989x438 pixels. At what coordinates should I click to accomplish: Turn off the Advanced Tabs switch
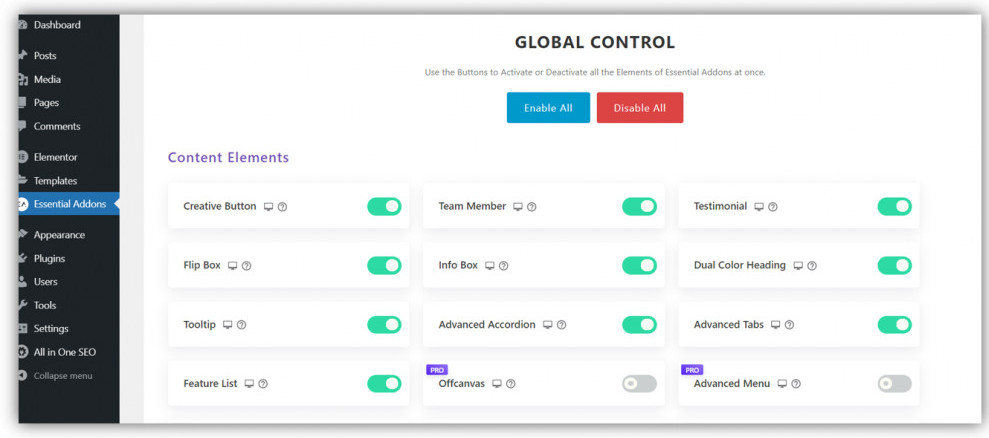894,325
